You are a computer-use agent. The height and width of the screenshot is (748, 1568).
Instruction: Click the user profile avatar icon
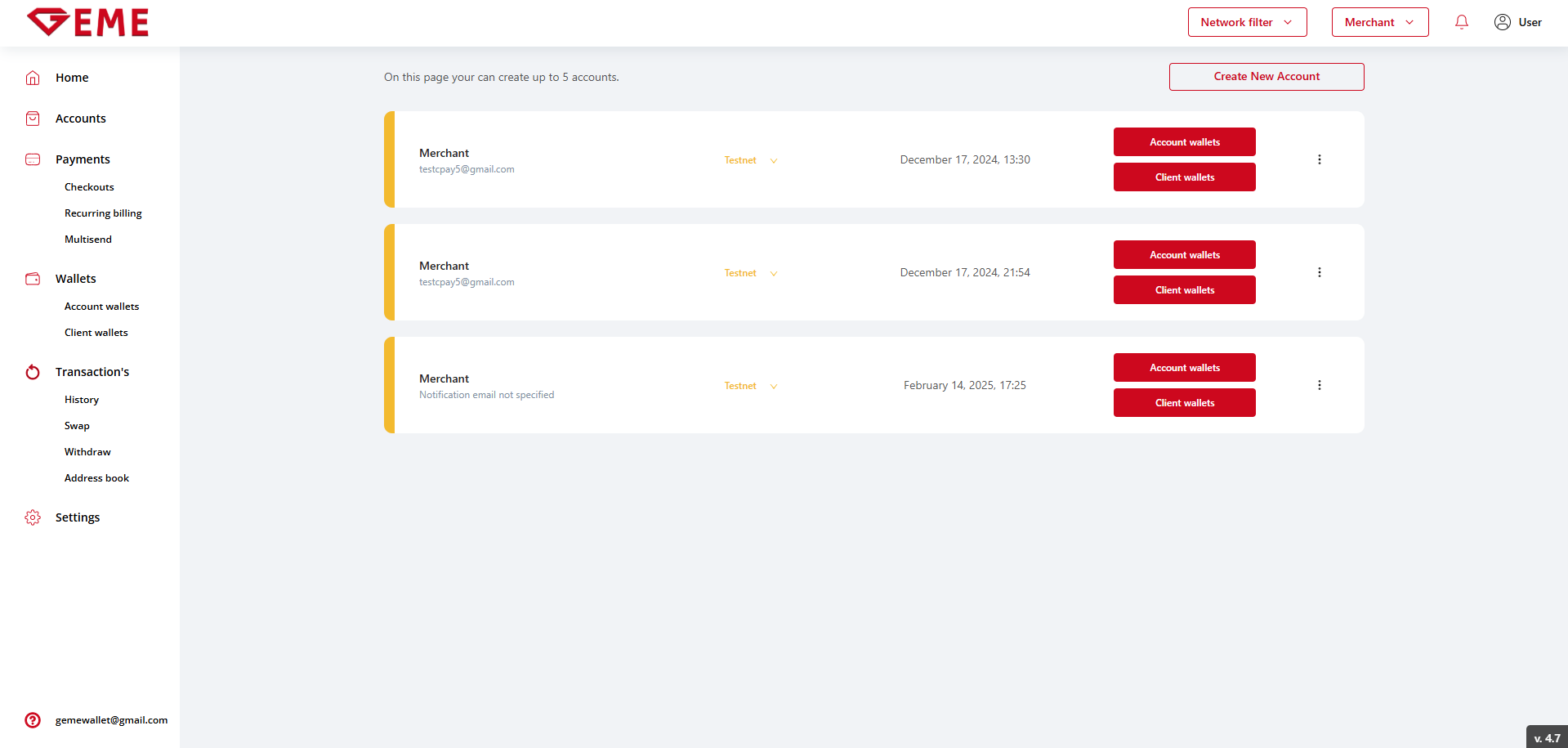point(1502,22)
